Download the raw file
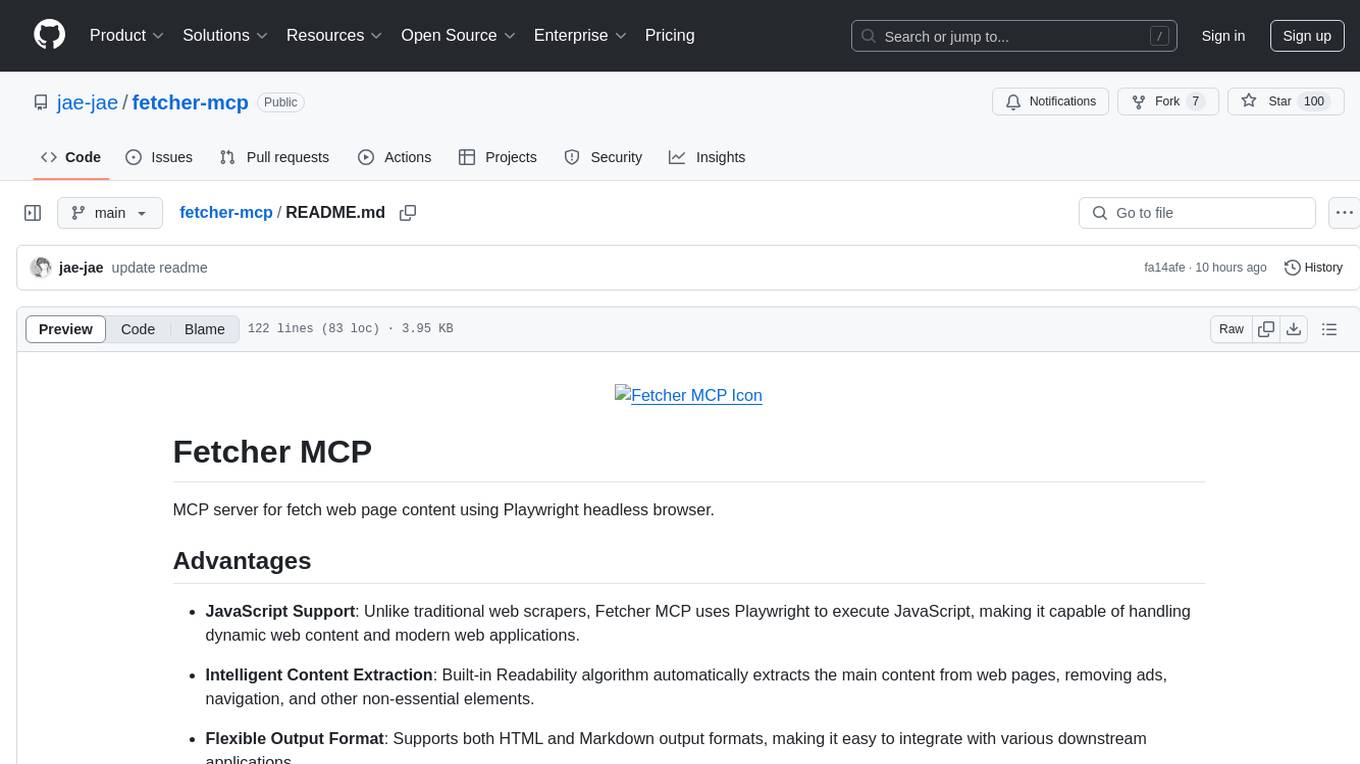Image resolution: width=1360 pixels, height=764 pixels. pyautogui.click(x=1294, y=329)
